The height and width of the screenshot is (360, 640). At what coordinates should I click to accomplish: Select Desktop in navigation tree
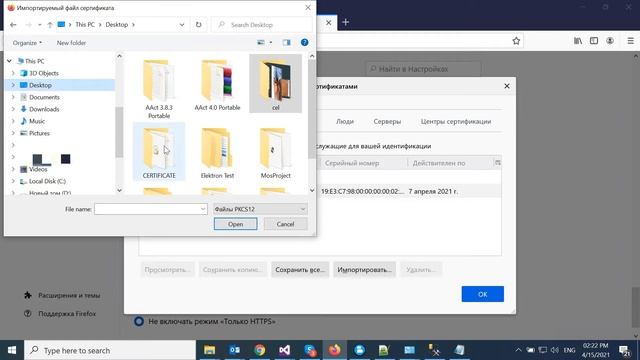click(x=40, y=85)
